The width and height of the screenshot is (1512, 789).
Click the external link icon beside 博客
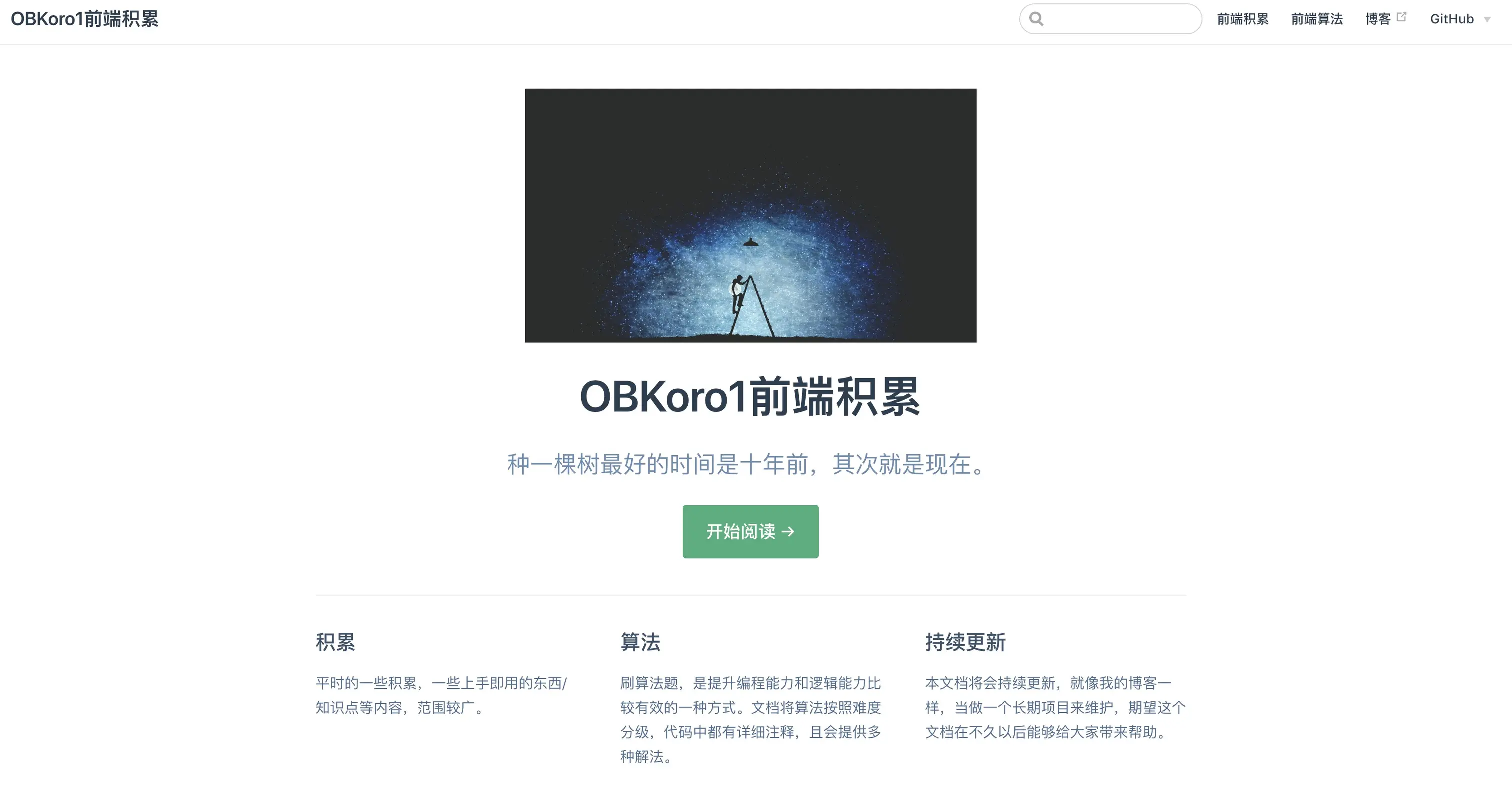tap(1401, 17)
